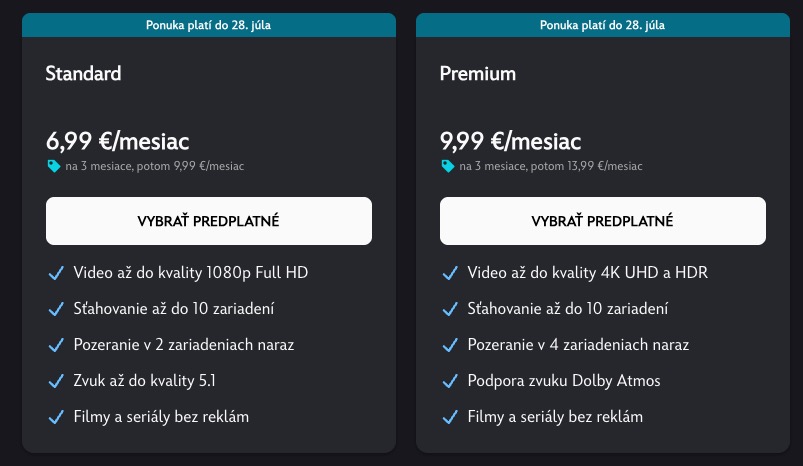Viewport: 803px width, 466px height.
Task: Click the Premium plan price tag icon
Action: [448, 166]
